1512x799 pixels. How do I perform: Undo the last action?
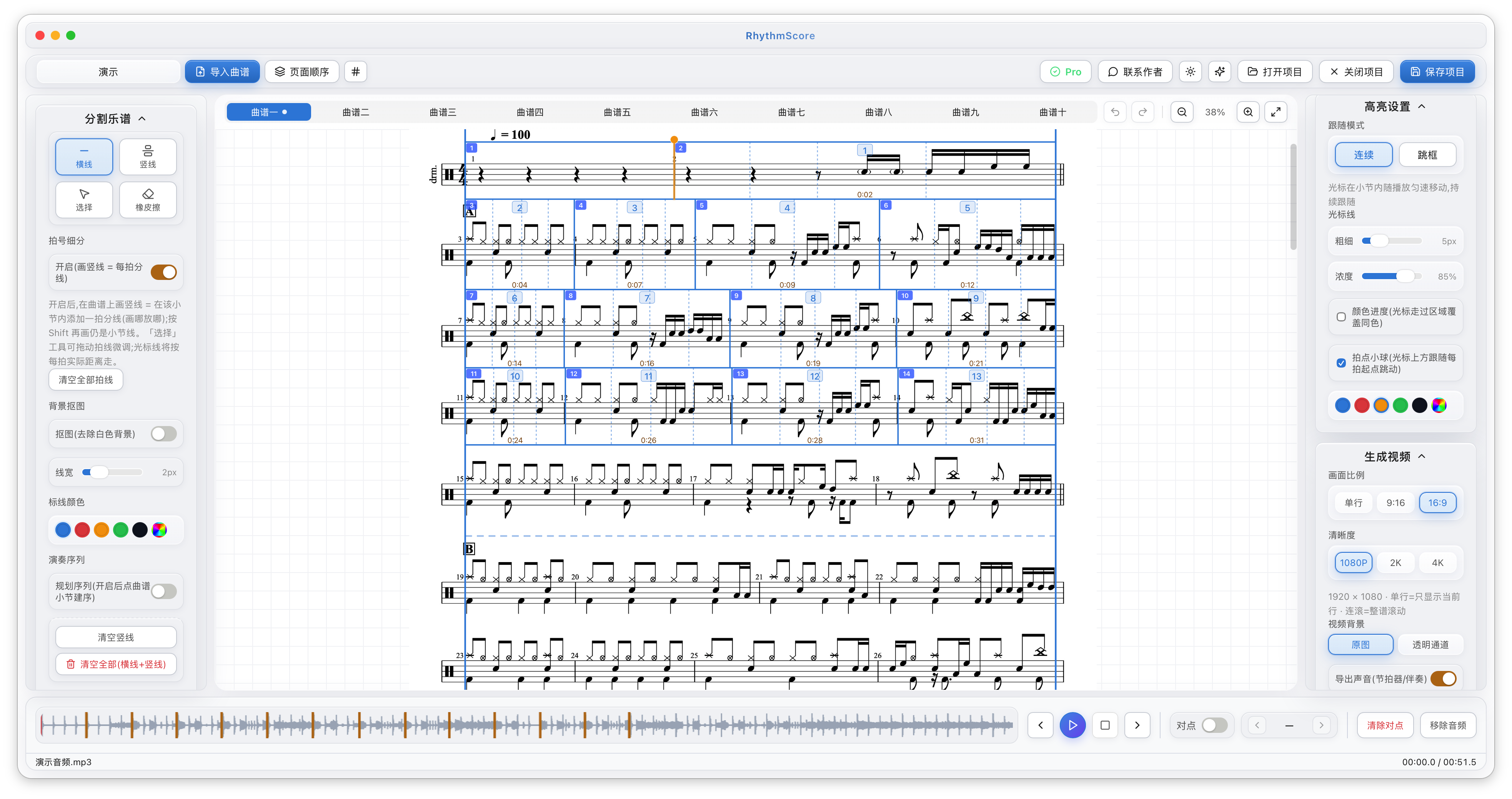[x=1115, y=112]
